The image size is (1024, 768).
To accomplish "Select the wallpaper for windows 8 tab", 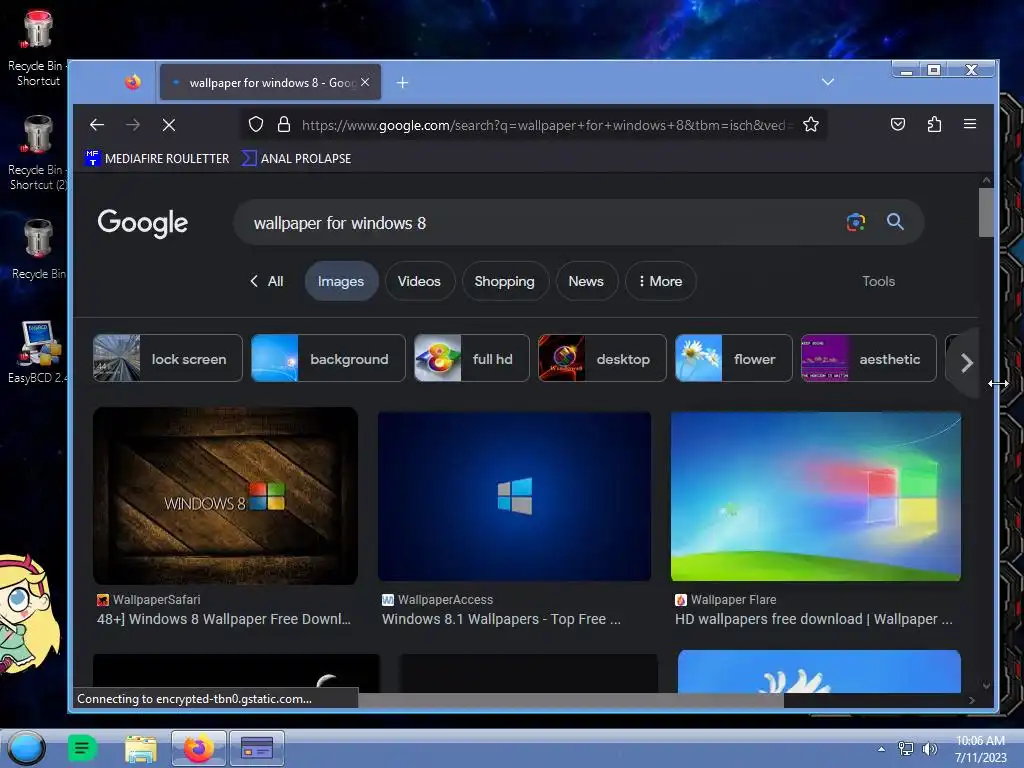I will (x=270, y=82).
